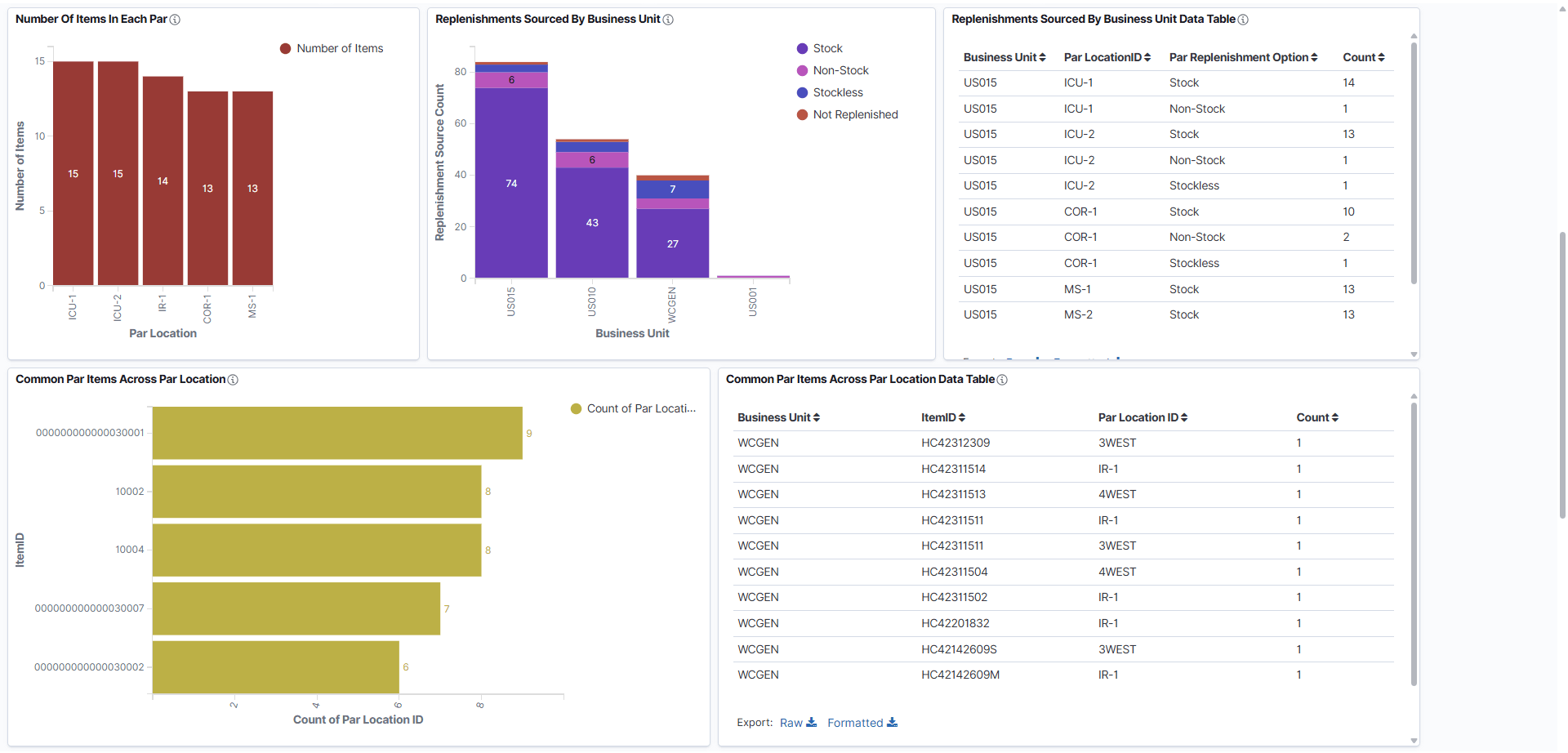Screen dimensions: 1568x753
Task: Click info icon beside Replenishments Sourced By Business Unit
Action: click(x=669, y=19)
